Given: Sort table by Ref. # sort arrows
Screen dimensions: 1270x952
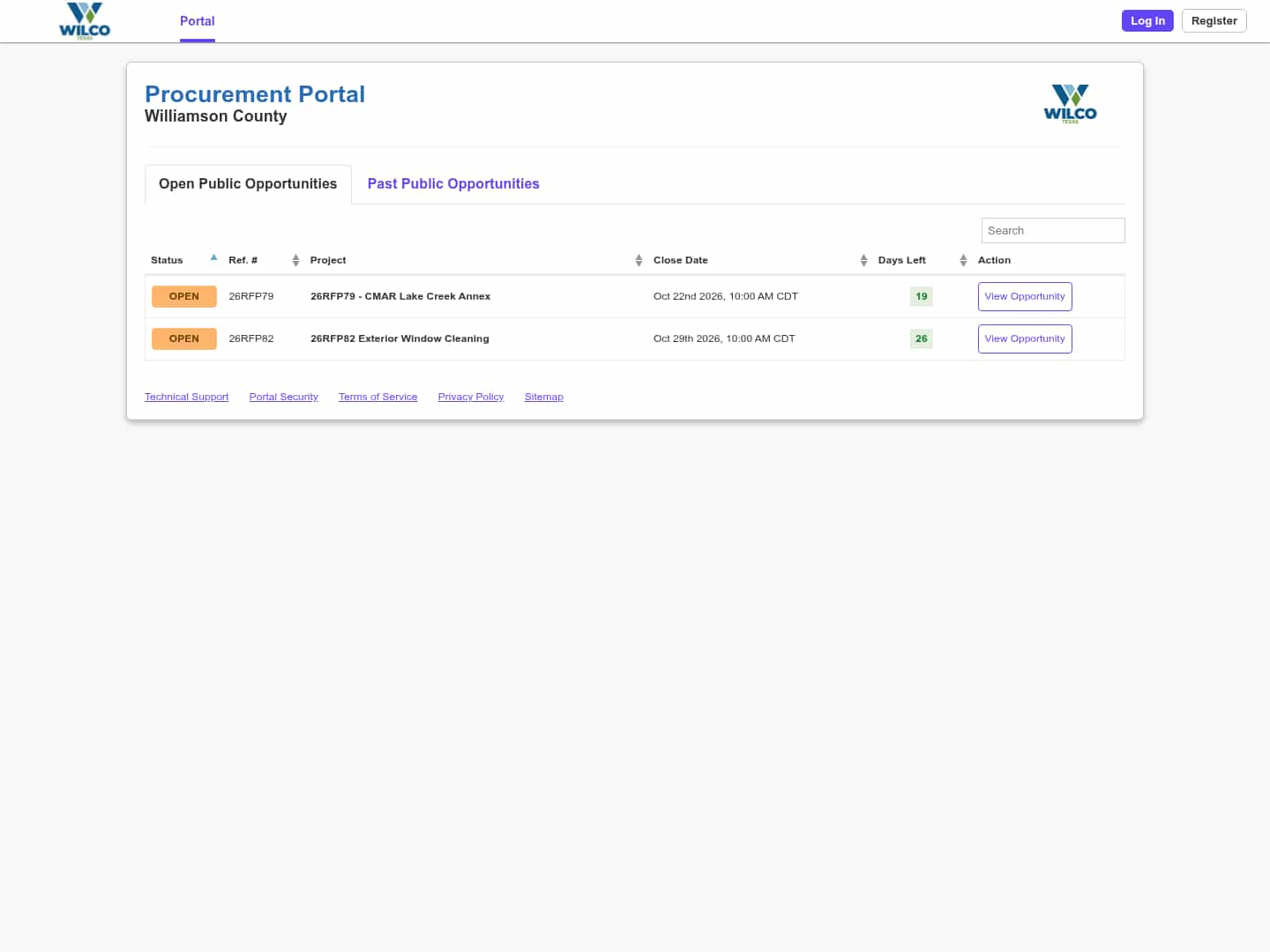Looking at the screenshot, I should (295, 260).
